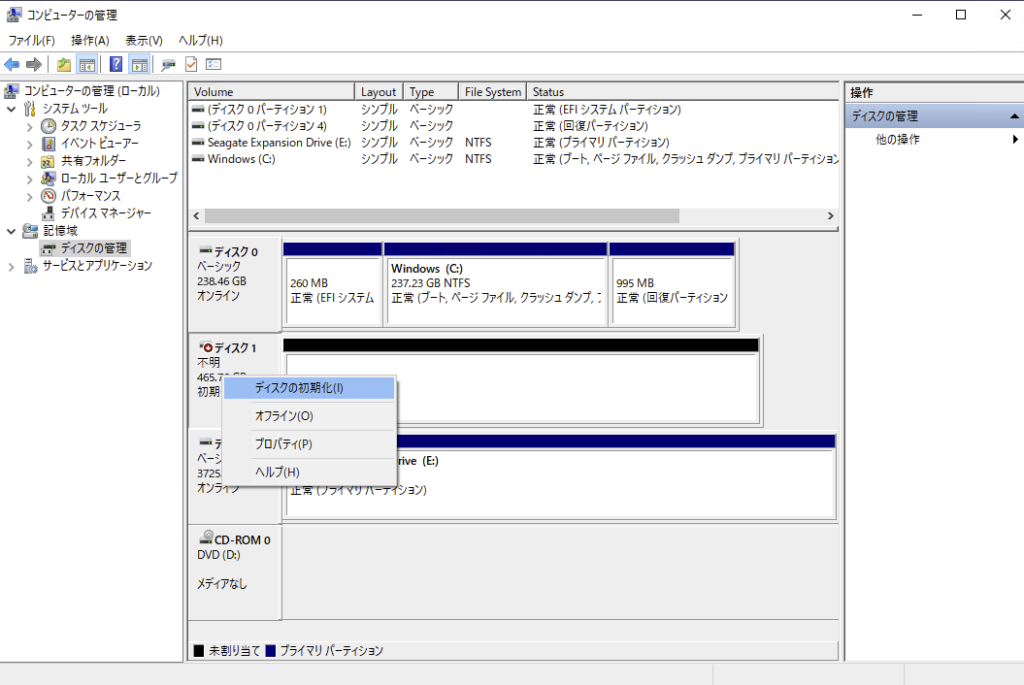
Task: Click the Offline (オフライン) context menu entry
Action: click(283, 416)
